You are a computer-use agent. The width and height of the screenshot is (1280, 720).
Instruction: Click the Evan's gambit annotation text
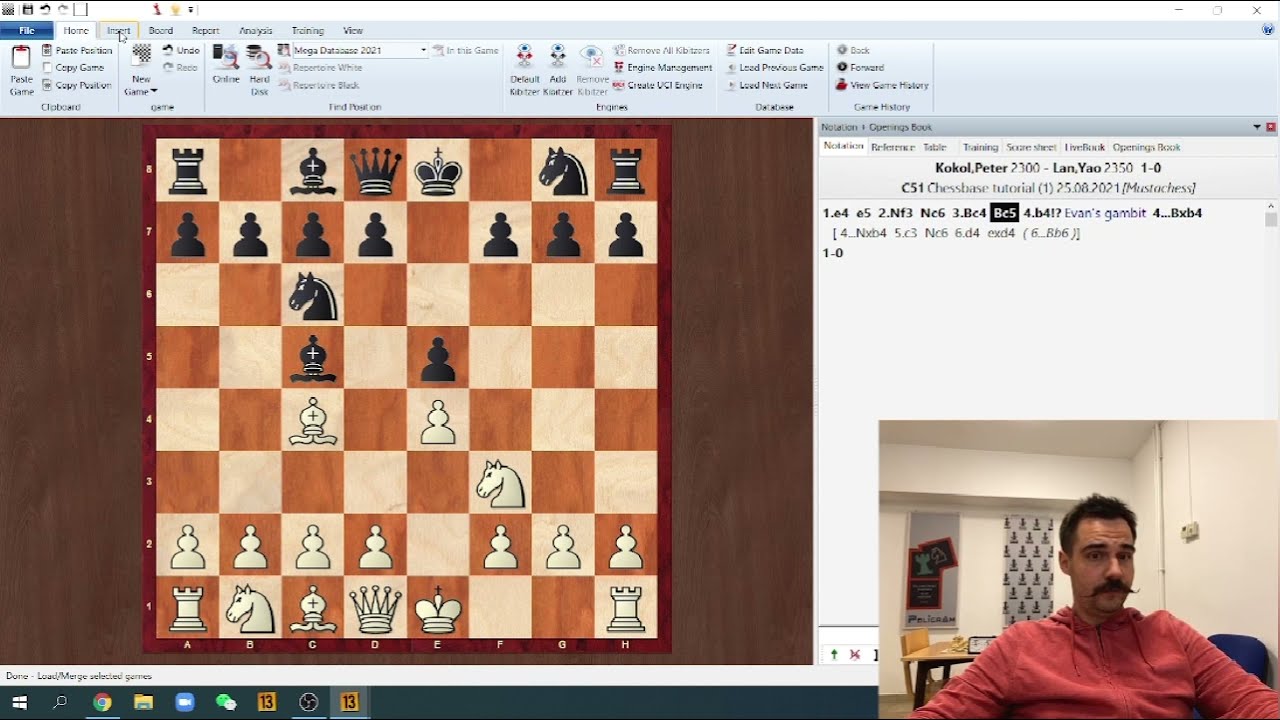1105,213
